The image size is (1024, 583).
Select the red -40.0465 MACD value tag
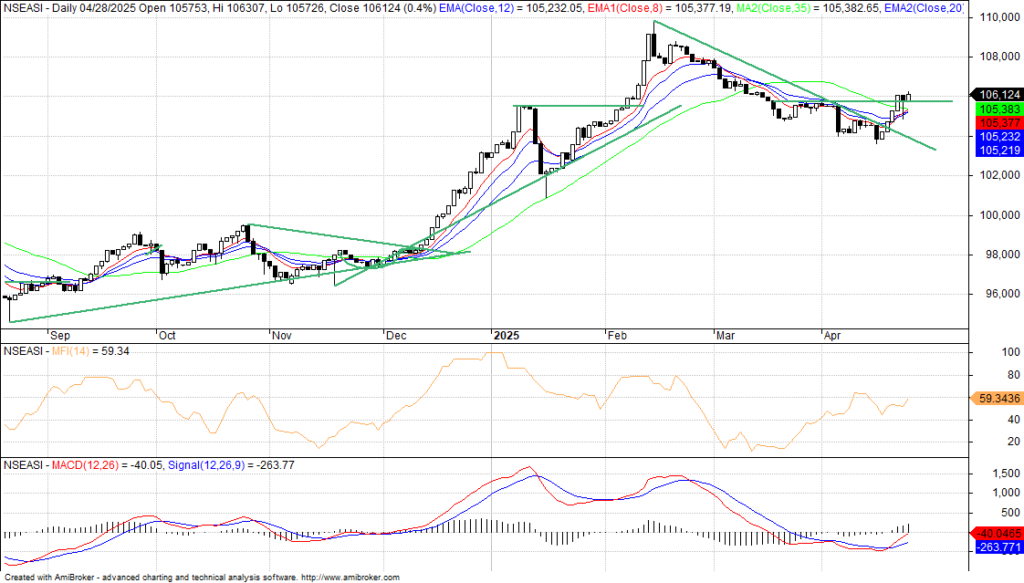996,534
